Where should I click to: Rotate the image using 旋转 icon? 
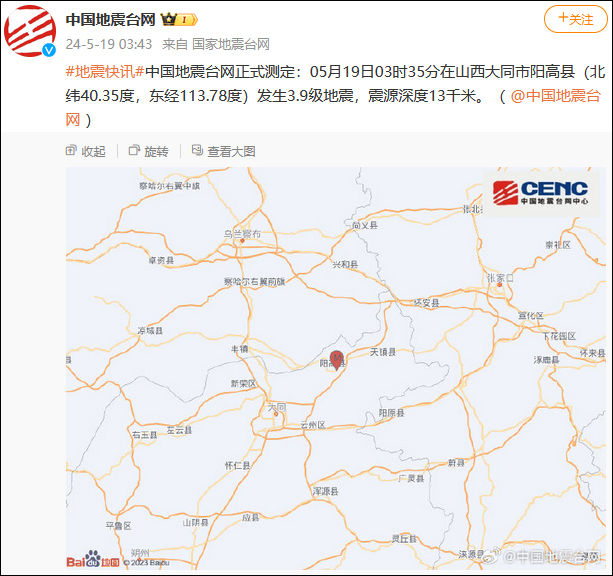[x=149, y=151]
